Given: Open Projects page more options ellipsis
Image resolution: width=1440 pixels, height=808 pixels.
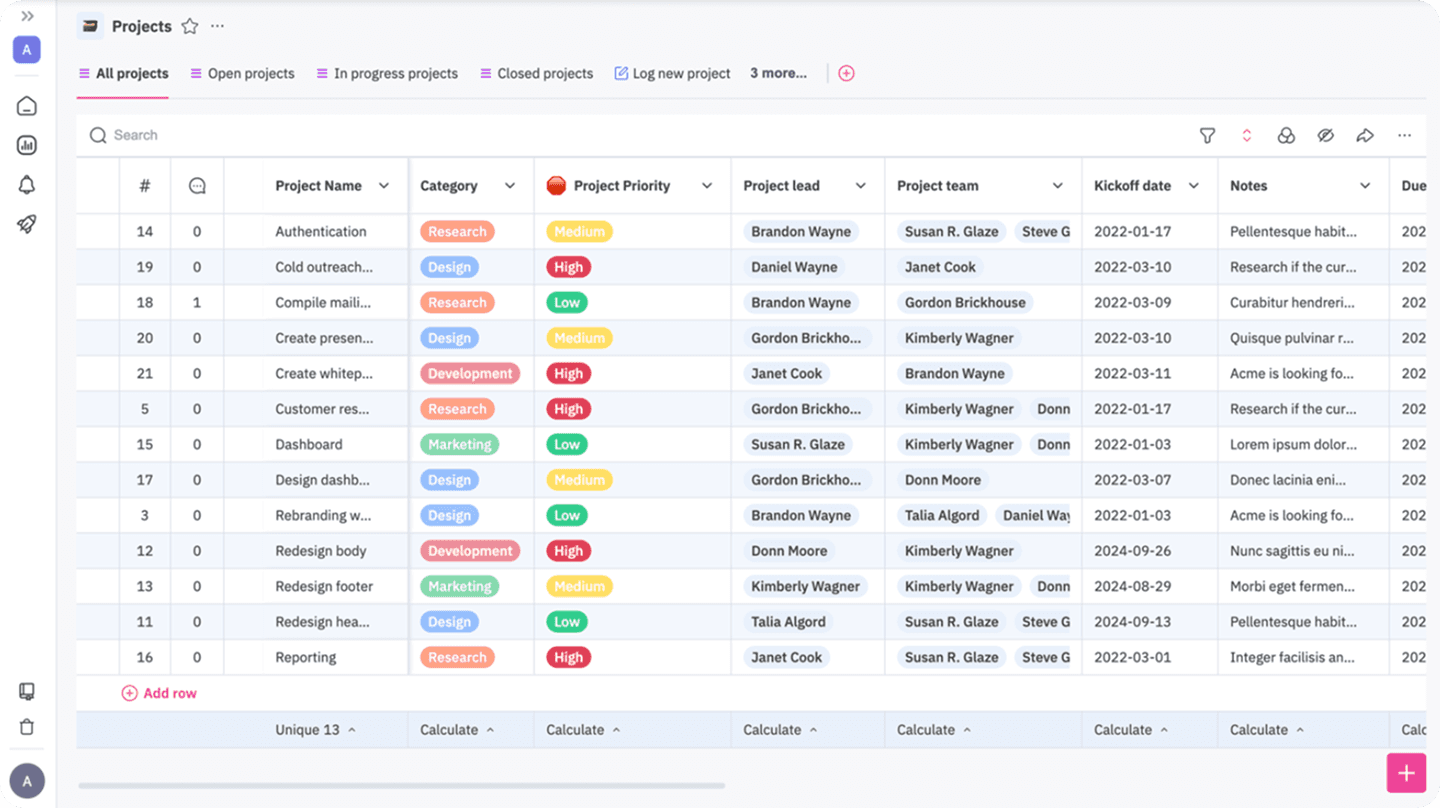Looking at the screenshot, I should coord(218,26).
